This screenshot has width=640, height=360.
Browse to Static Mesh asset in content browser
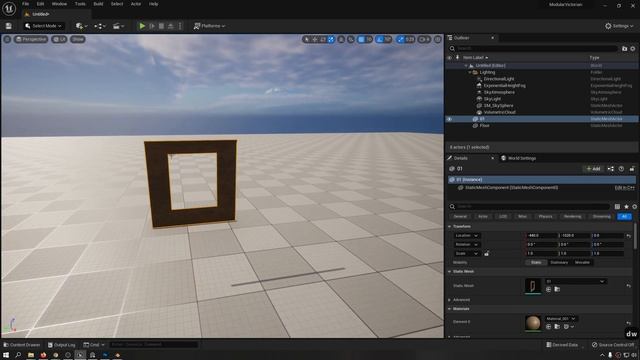[557, 289]
